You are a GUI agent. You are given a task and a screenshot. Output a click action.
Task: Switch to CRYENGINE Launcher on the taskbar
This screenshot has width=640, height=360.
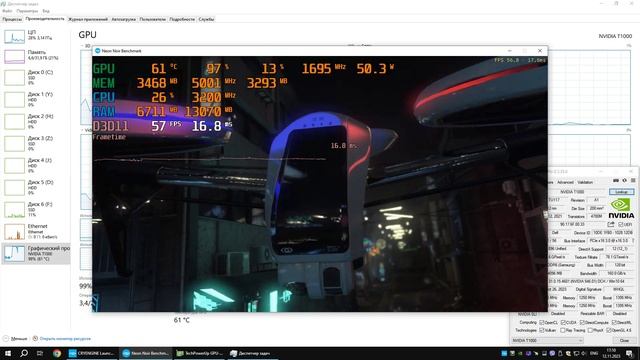(x=91, y=353)
